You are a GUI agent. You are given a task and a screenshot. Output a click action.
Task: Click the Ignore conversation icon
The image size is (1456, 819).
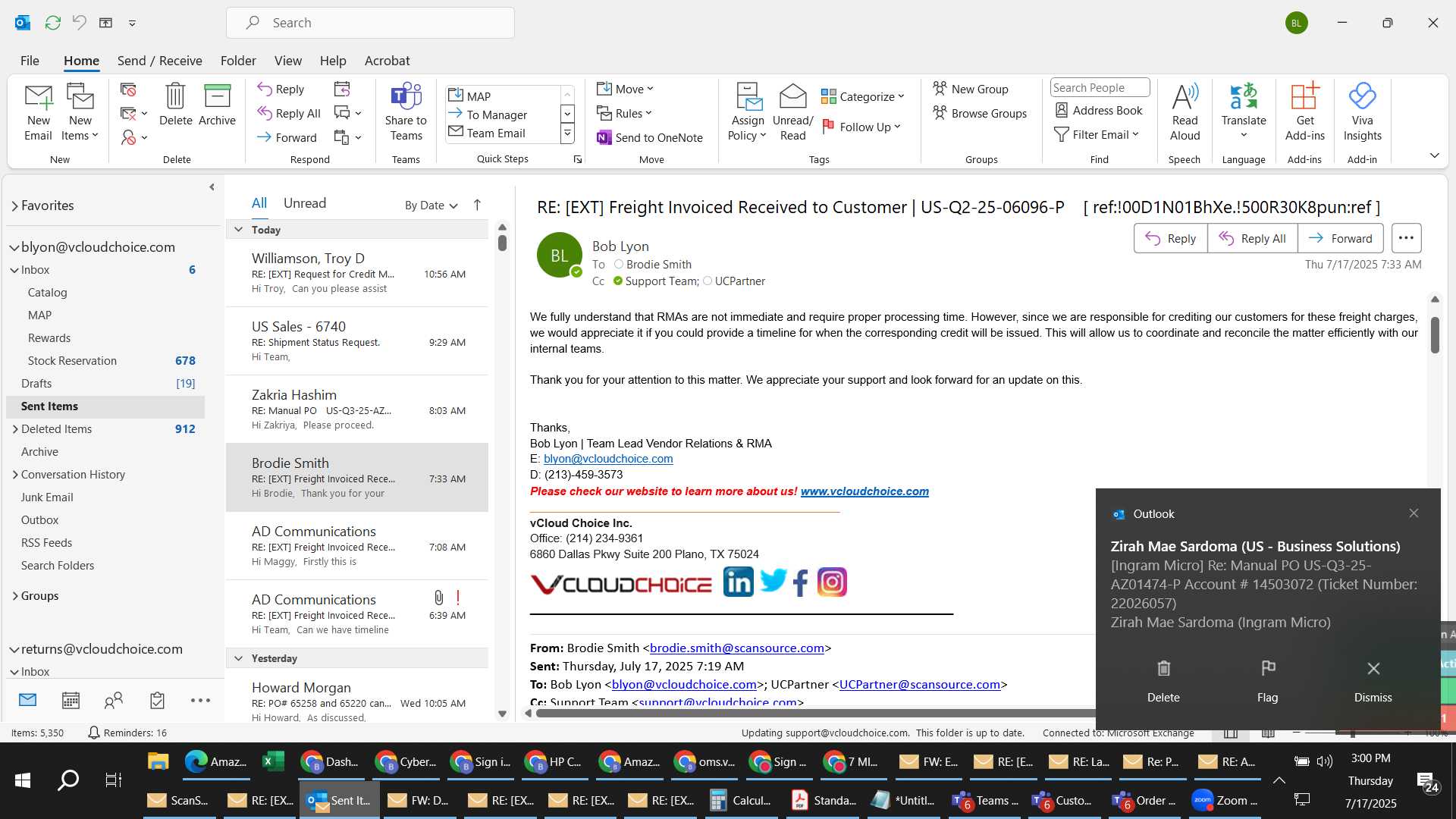128,89
